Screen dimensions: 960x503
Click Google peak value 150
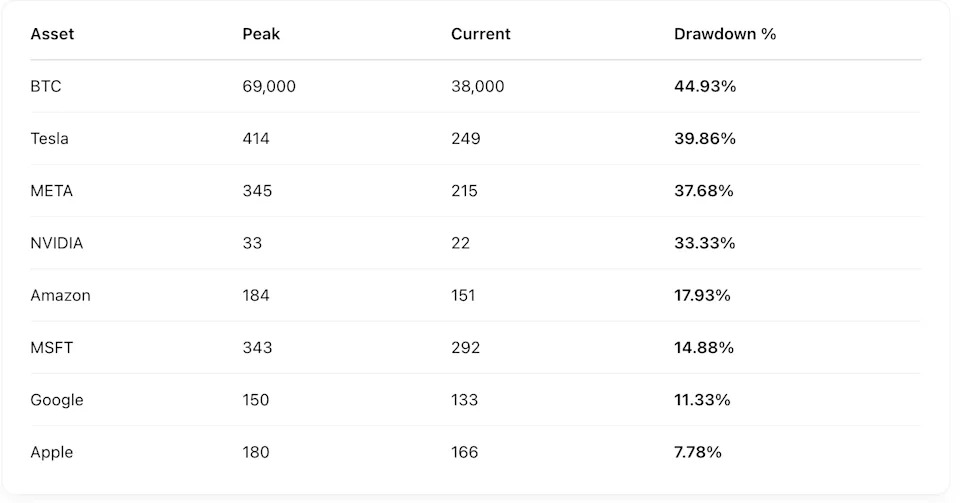256,400
